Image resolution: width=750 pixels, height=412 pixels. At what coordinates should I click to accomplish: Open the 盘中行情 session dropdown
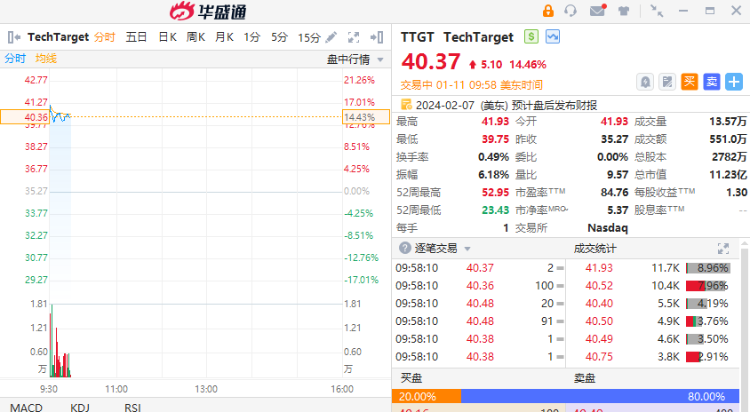point(355,59)
